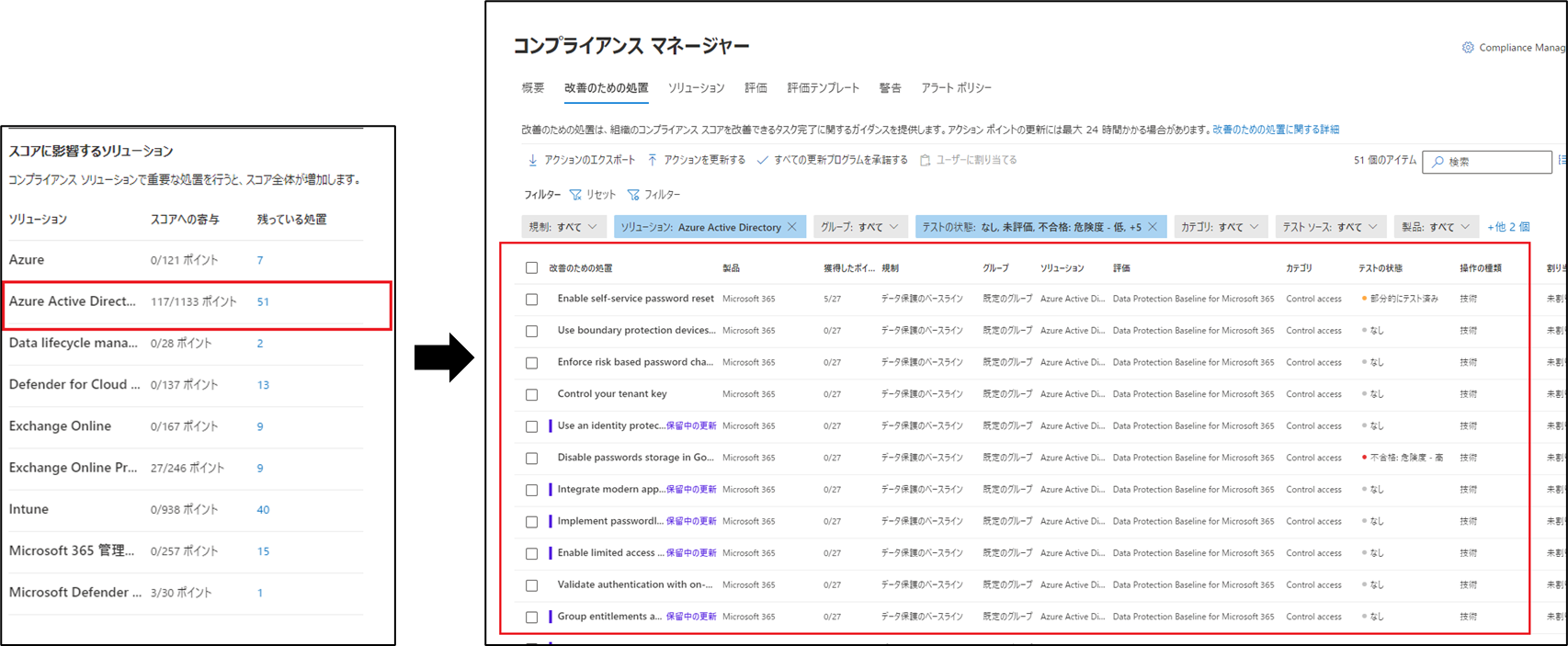Open the アラート ポリシー tab
The image size is (1568, 646).
point(957,88)
